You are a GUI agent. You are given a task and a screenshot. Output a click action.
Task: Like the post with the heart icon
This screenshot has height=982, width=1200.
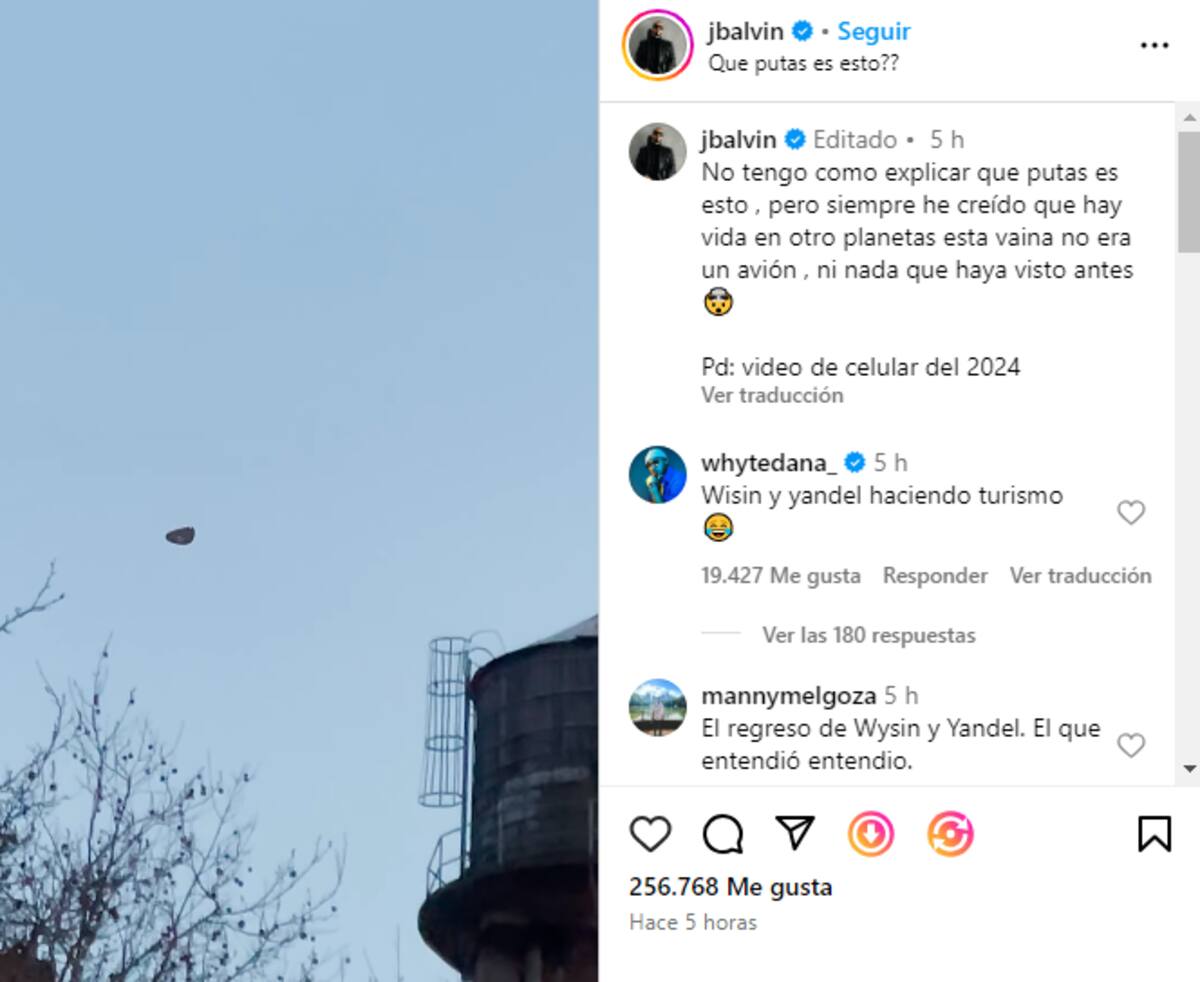(x=650, y=834)
